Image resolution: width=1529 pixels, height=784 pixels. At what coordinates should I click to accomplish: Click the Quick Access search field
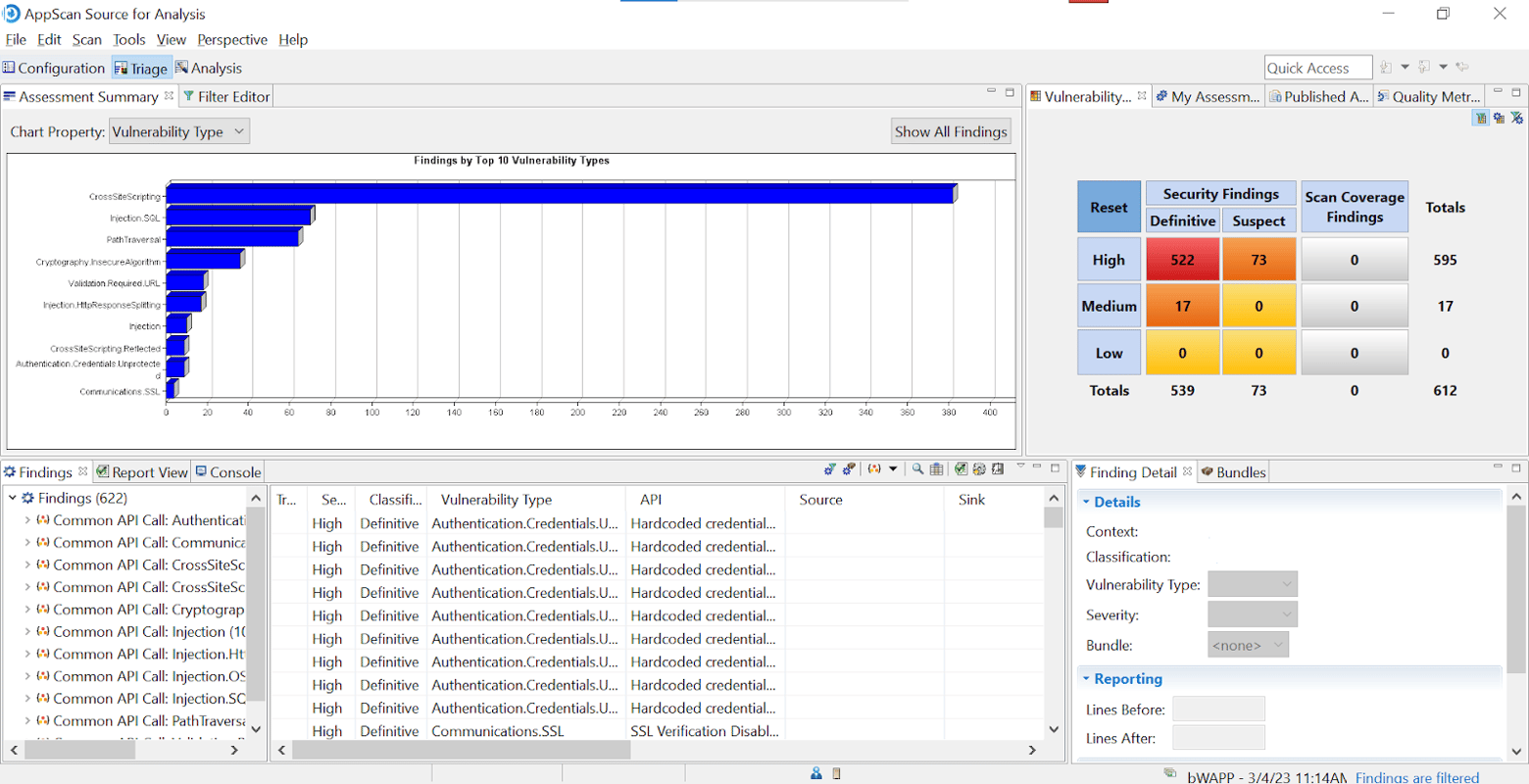click(x=1317, y=68)
